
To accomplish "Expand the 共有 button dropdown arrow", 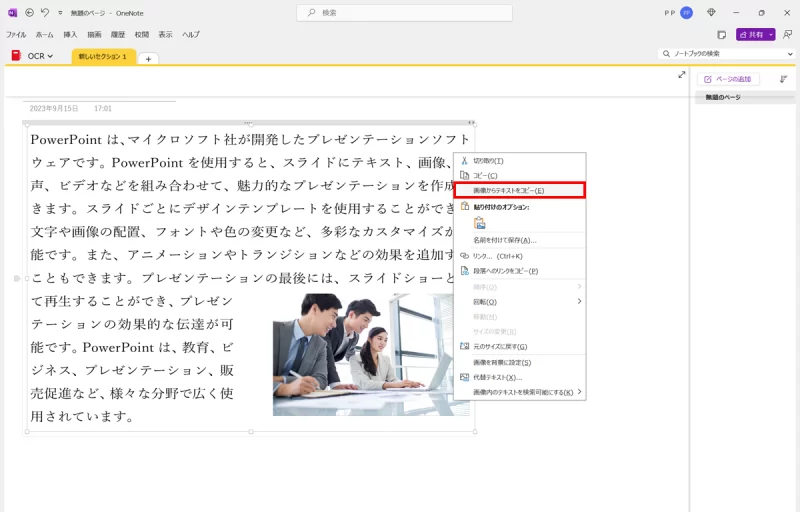I will 771,35.
